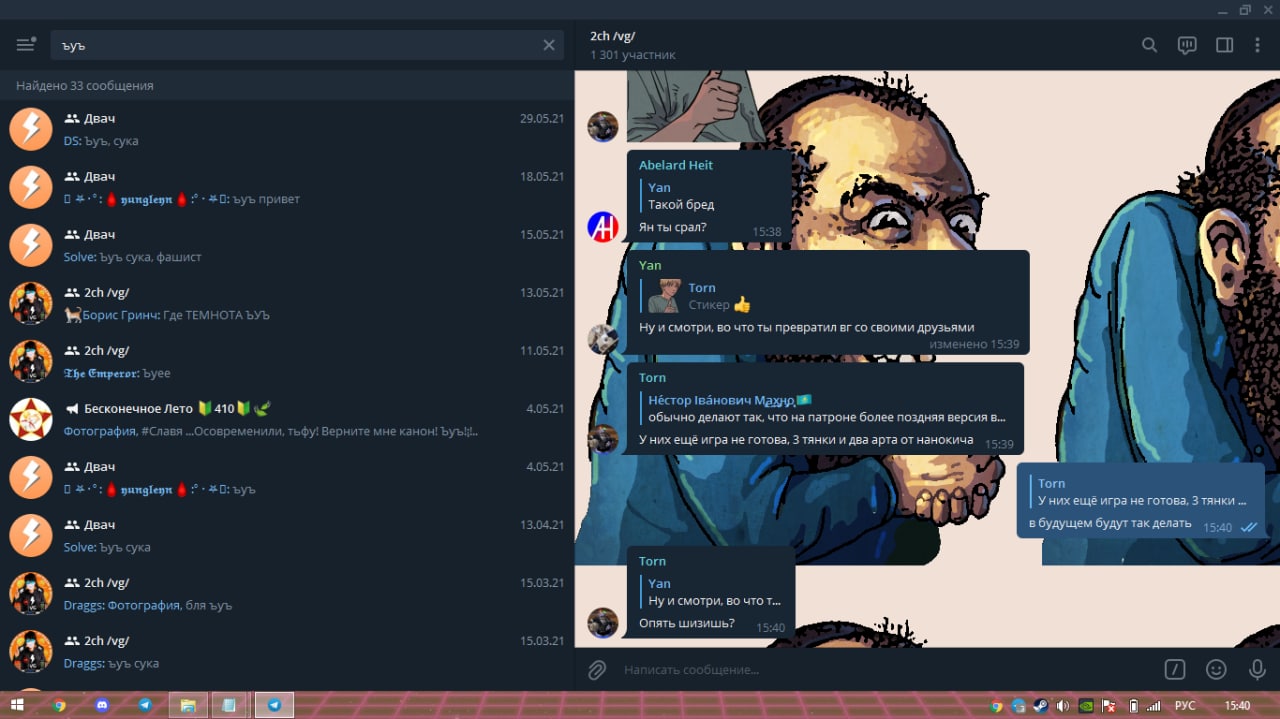Open the tray volume speaker icon

[x=1062, y=705]
